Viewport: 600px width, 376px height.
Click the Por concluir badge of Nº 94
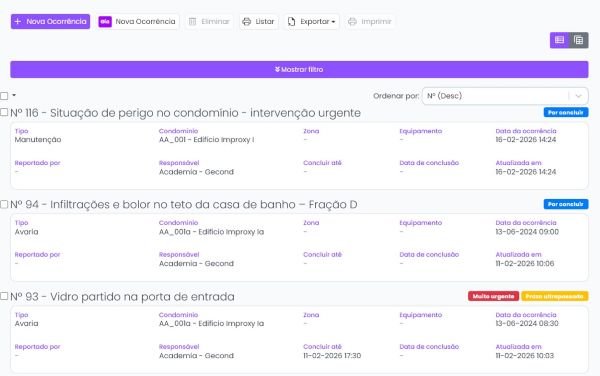(566, 204)
